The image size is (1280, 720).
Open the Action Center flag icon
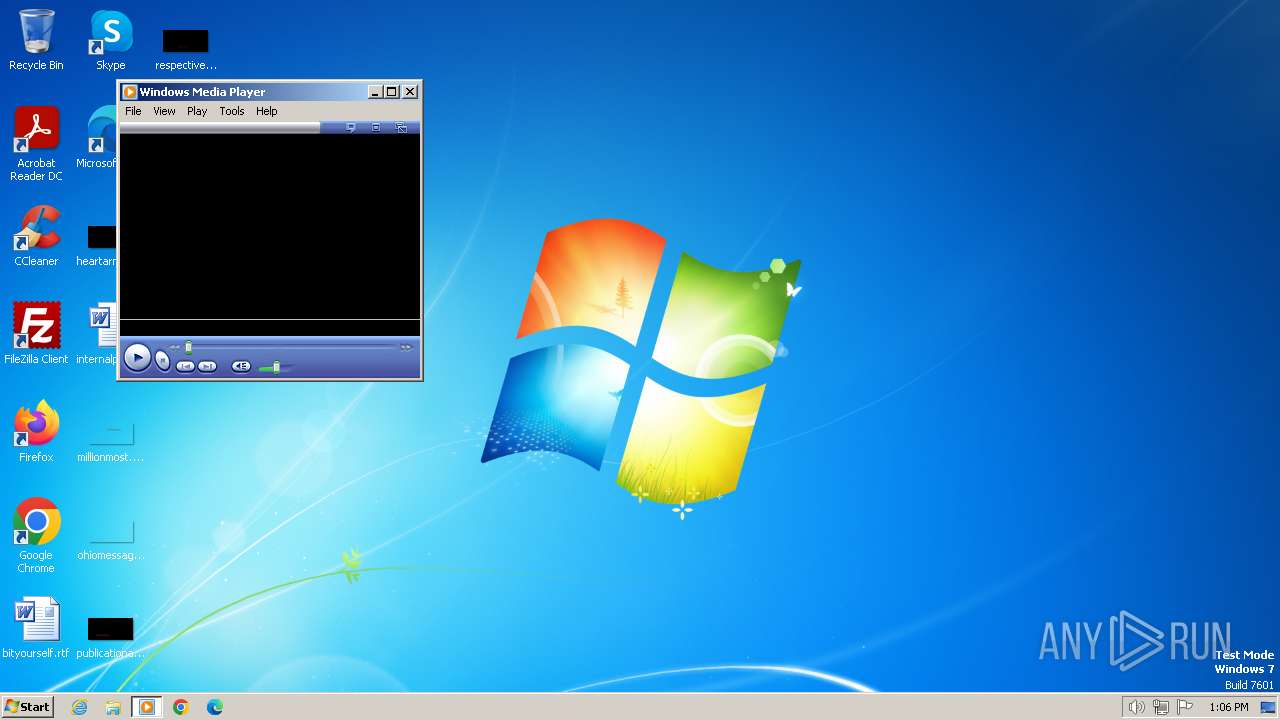pyautogui.click(x=1185, y=707)
